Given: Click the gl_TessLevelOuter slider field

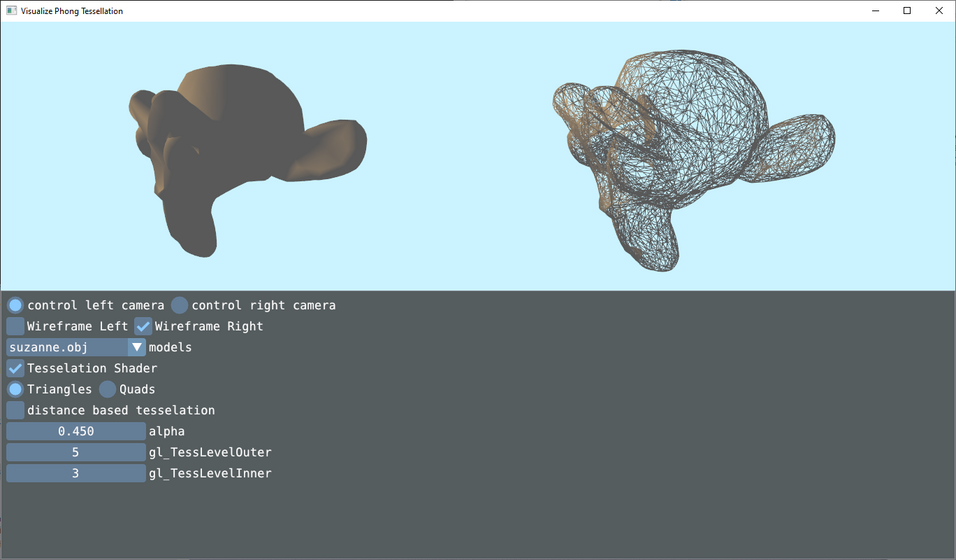Looking at the screenshot, I should point(76,452).
